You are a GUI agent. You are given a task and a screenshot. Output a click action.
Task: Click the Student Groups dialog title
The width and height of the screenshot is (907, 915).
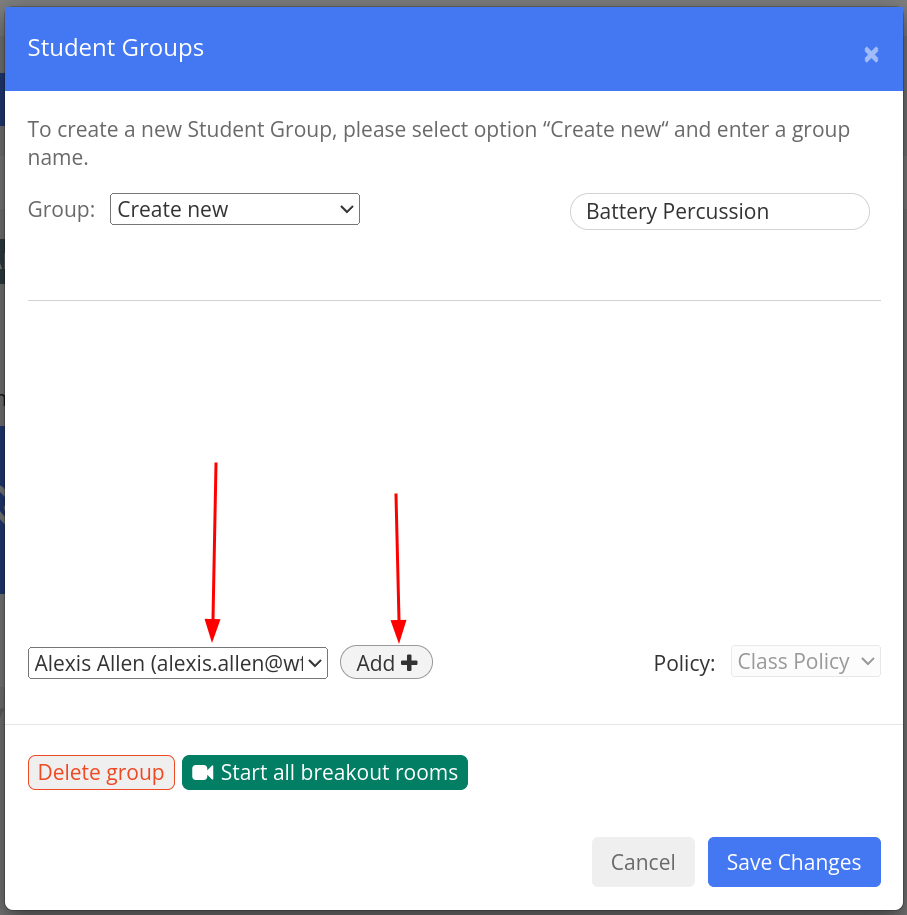tap(116, 48)
